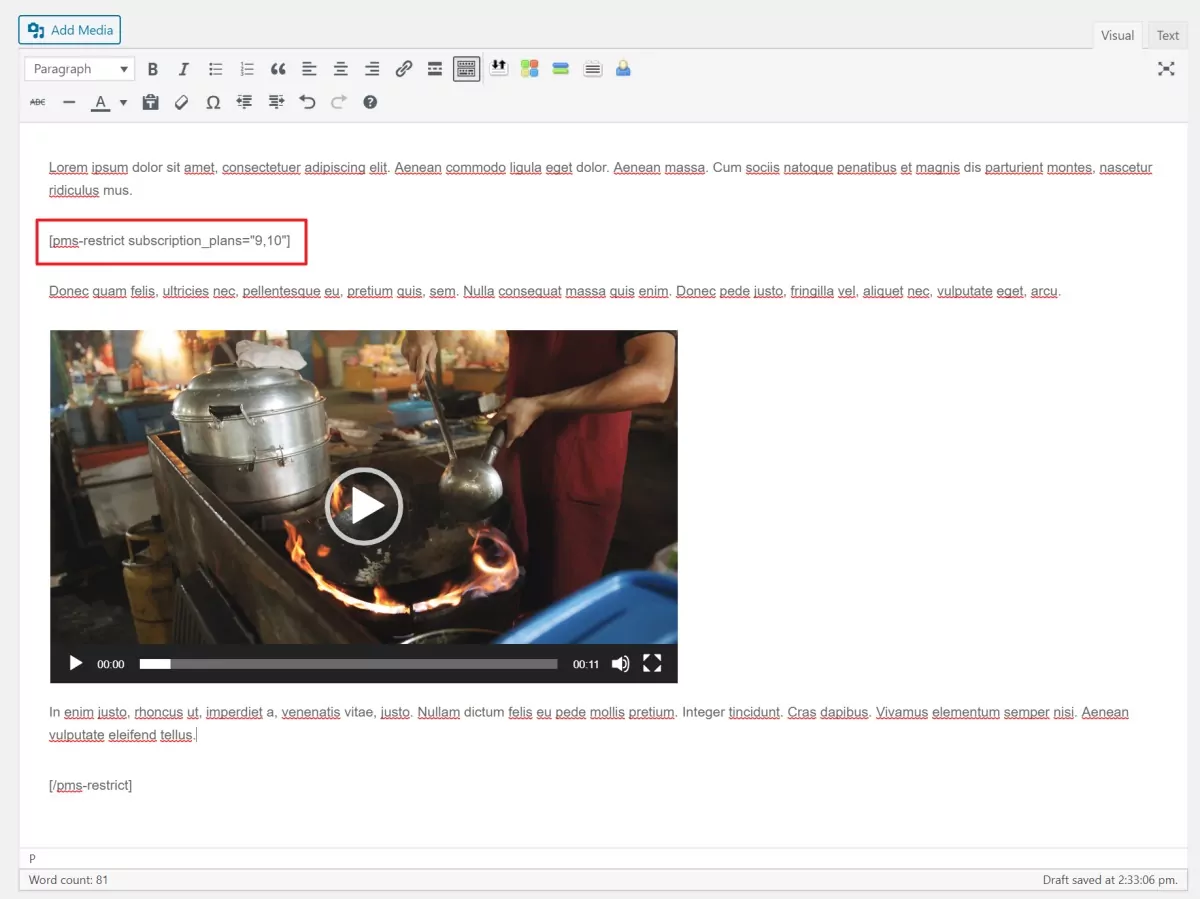Toggle video fullscreen mode
Screen dimensions: 1200x899
(652, 663)
